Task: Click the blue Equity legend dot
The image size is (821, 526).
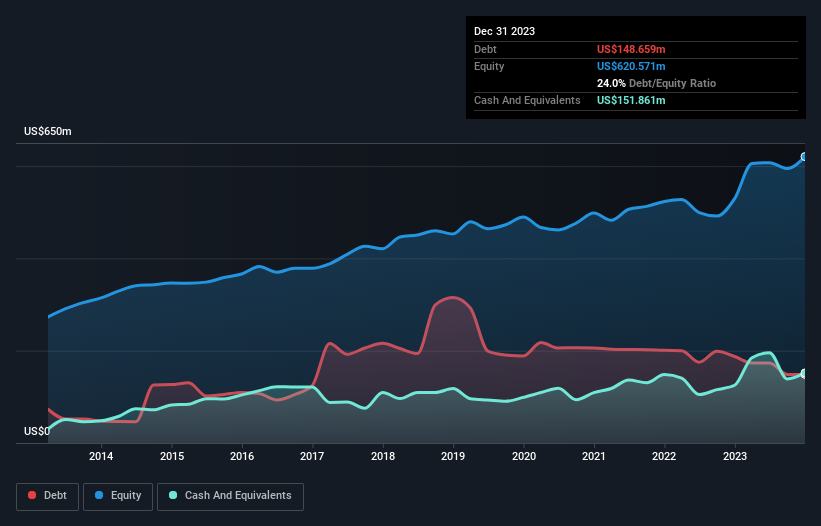Action: click(98, 495)
